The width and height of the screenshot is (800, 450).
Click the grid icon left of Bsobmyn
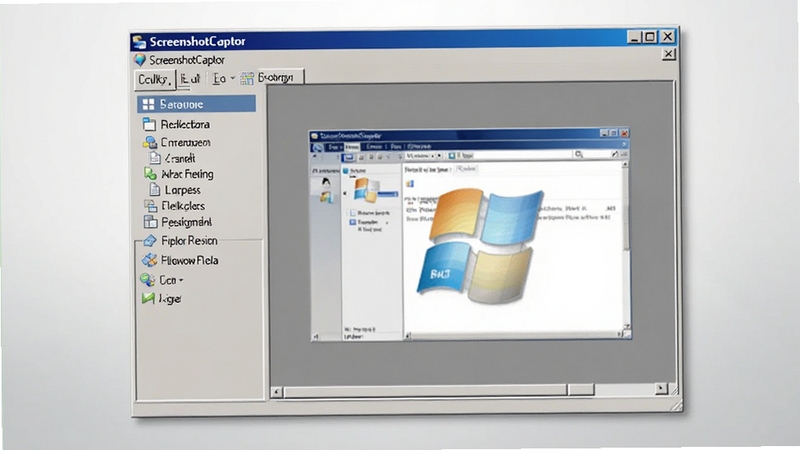coord(247,78)
